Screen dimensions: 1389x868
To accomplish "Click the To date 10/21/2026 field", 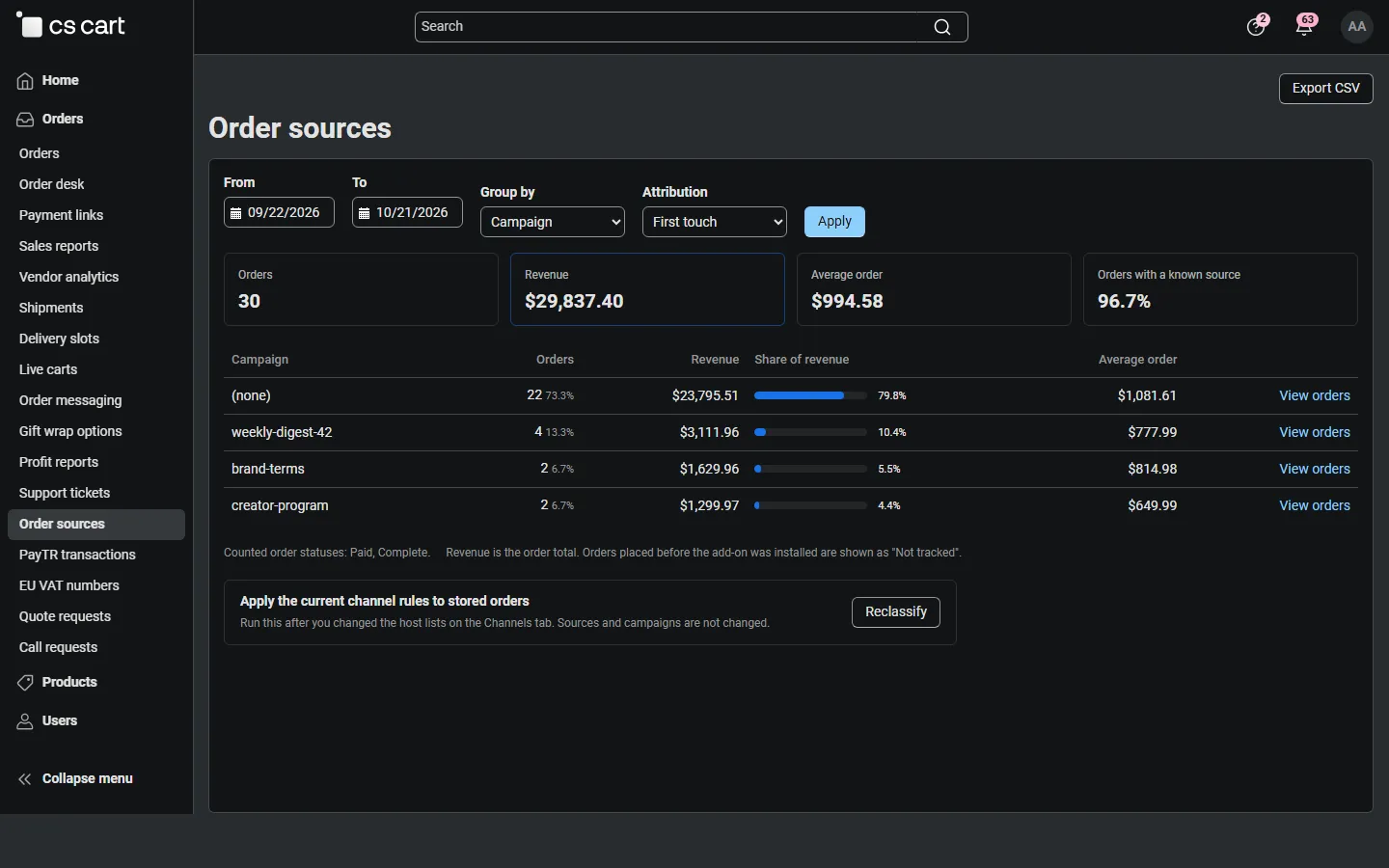I will click(x=407, y=212).
